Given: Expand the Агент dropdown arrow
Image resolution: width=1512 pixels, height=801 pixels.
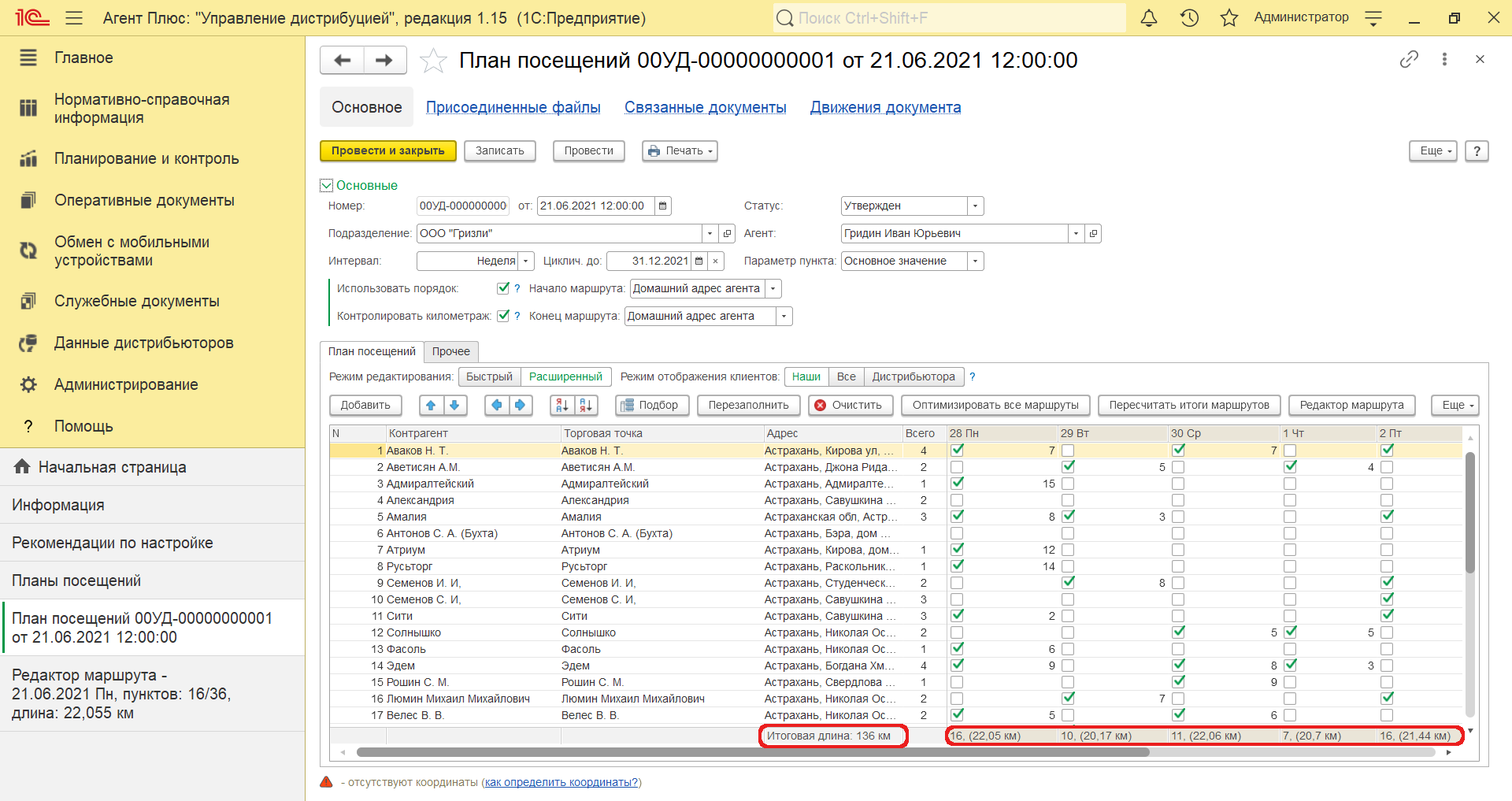Looking at the screenshot, I should (x=1076, y=233).
